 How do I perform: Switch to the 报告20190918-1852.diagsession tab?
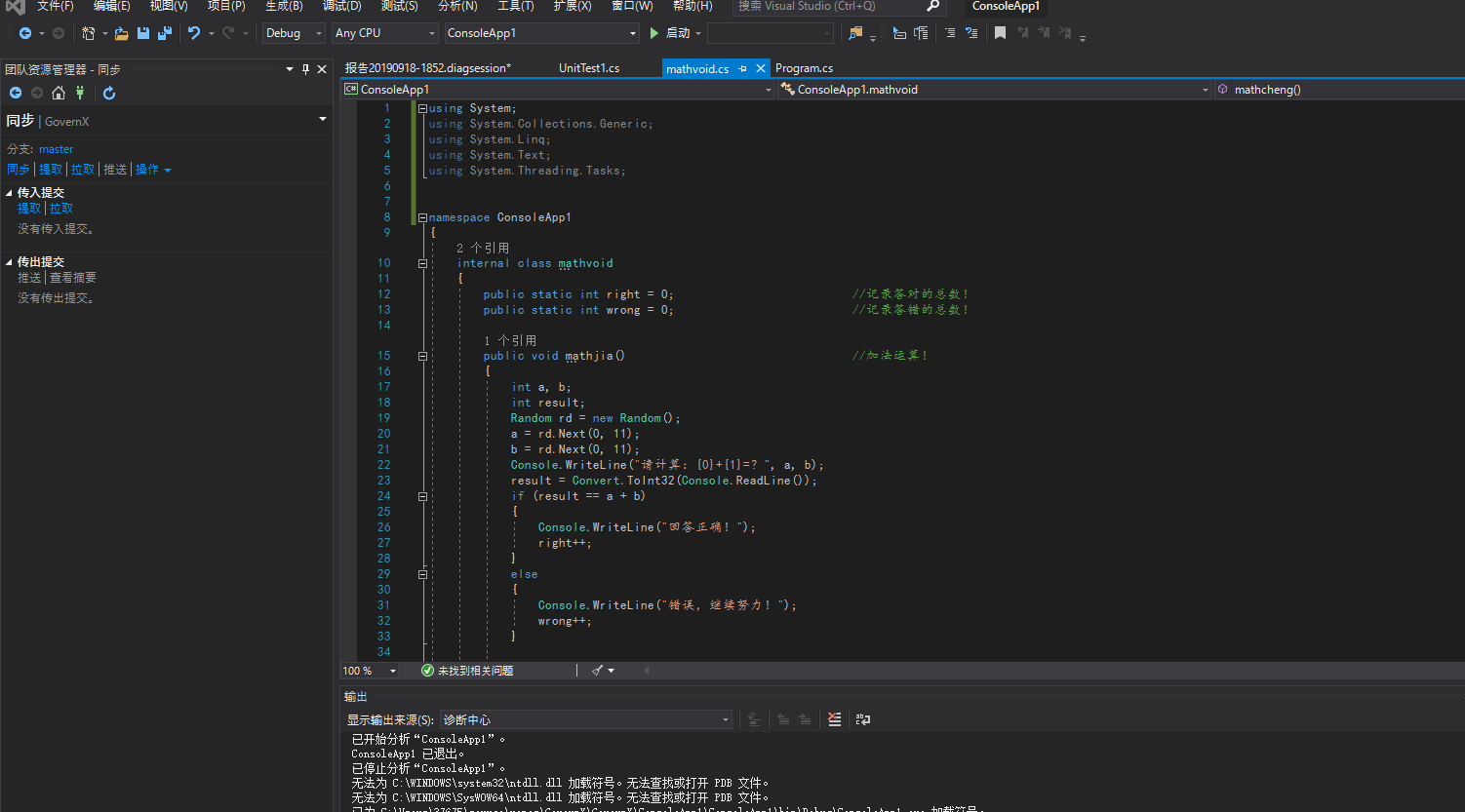coord(427,68)
